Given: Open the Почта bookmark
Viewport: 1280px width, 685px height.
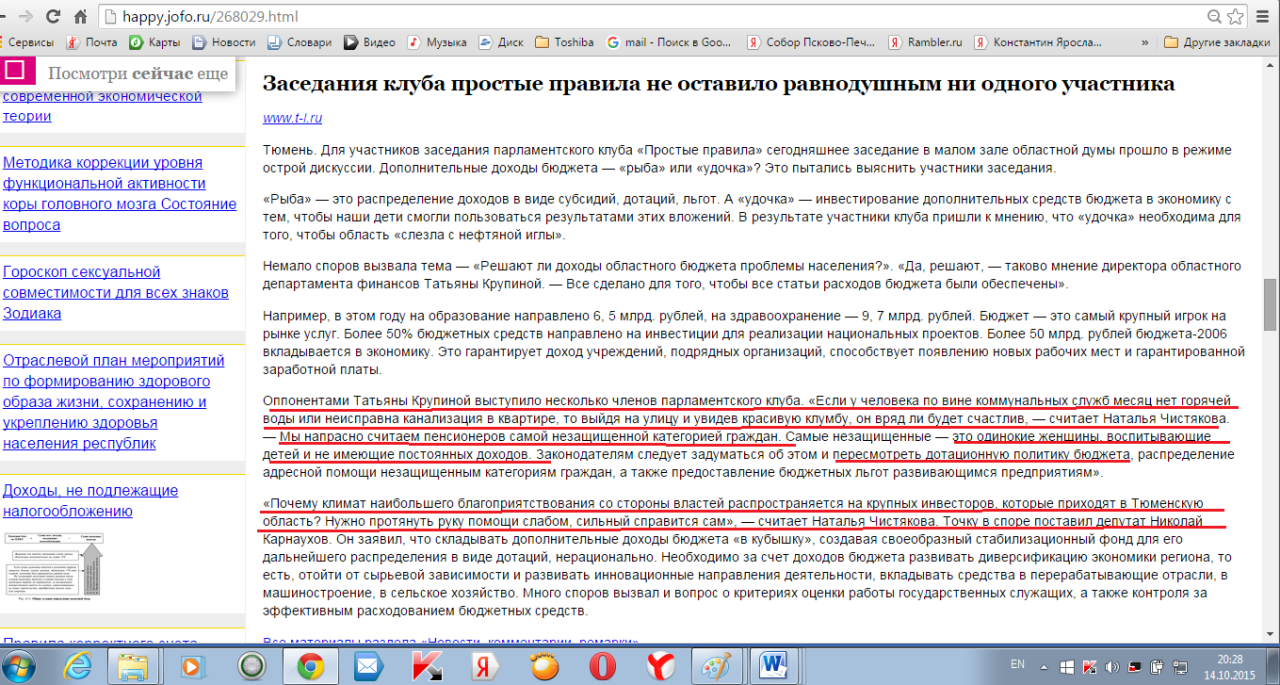Looking at the screenshot, I should 92,43.
